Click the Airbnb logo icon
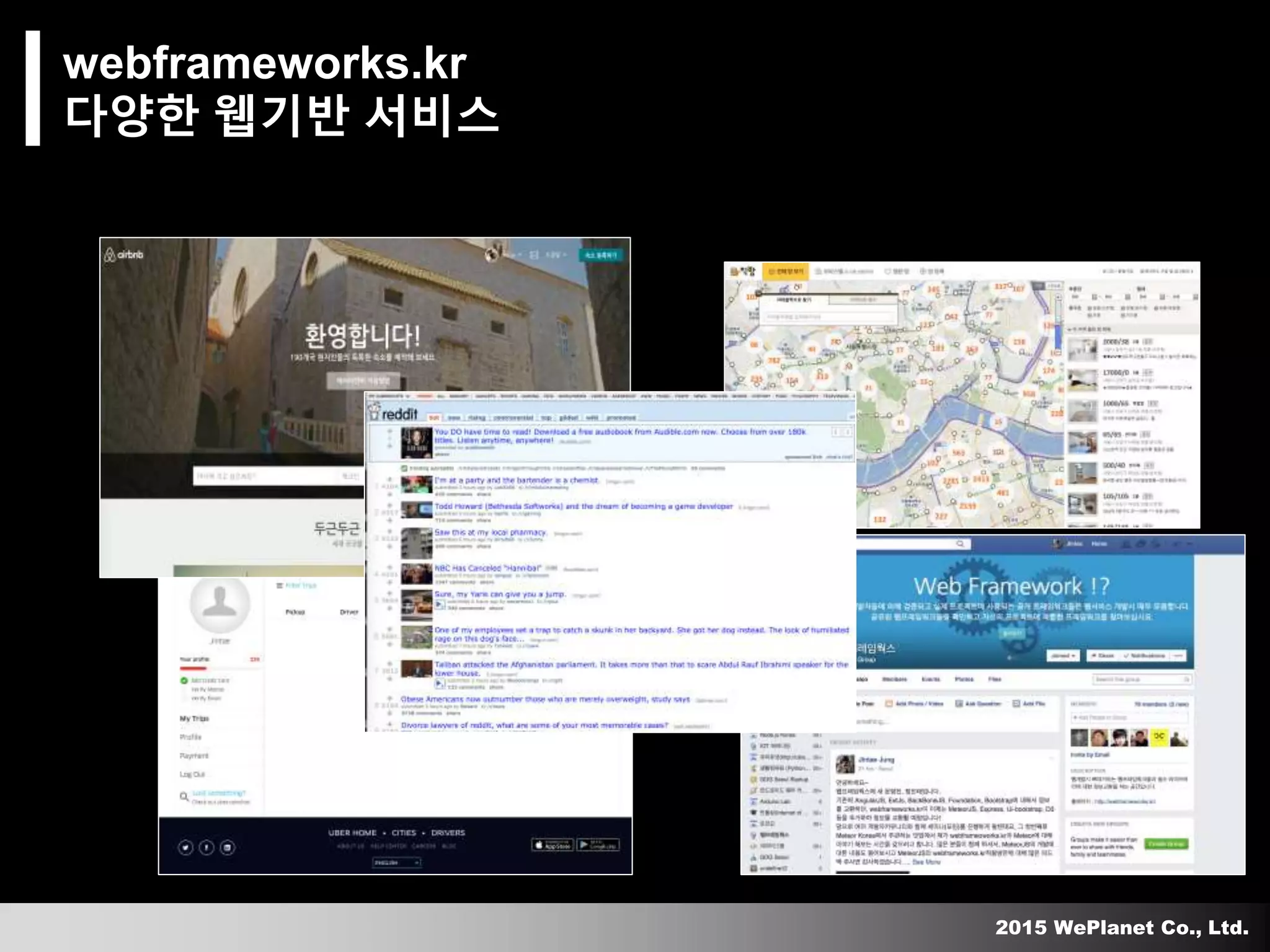1270x952 pixels. pos(110,255)
